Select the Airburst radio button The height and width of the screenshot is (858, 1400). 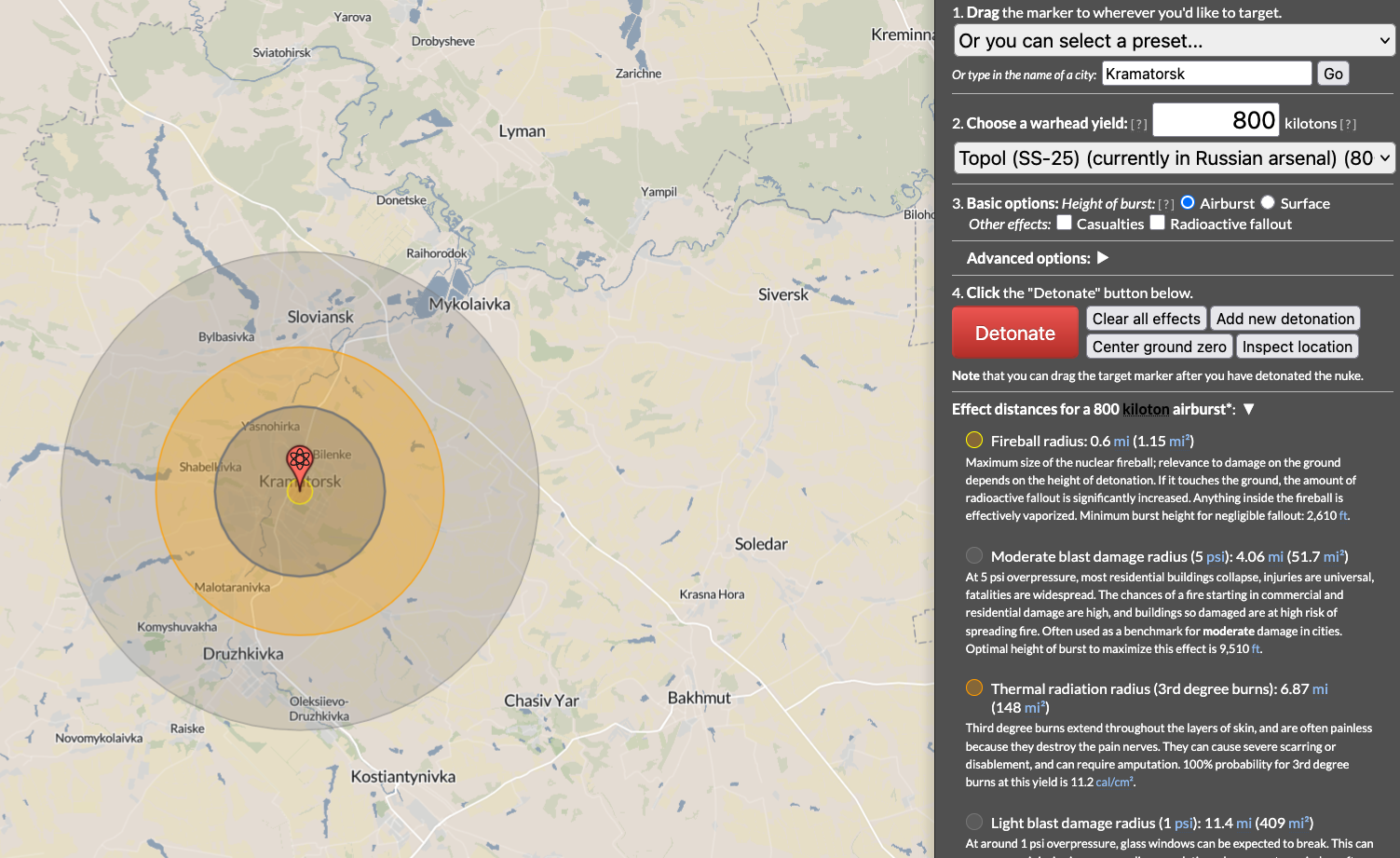pyautogui.click(x=1188, y=202)
